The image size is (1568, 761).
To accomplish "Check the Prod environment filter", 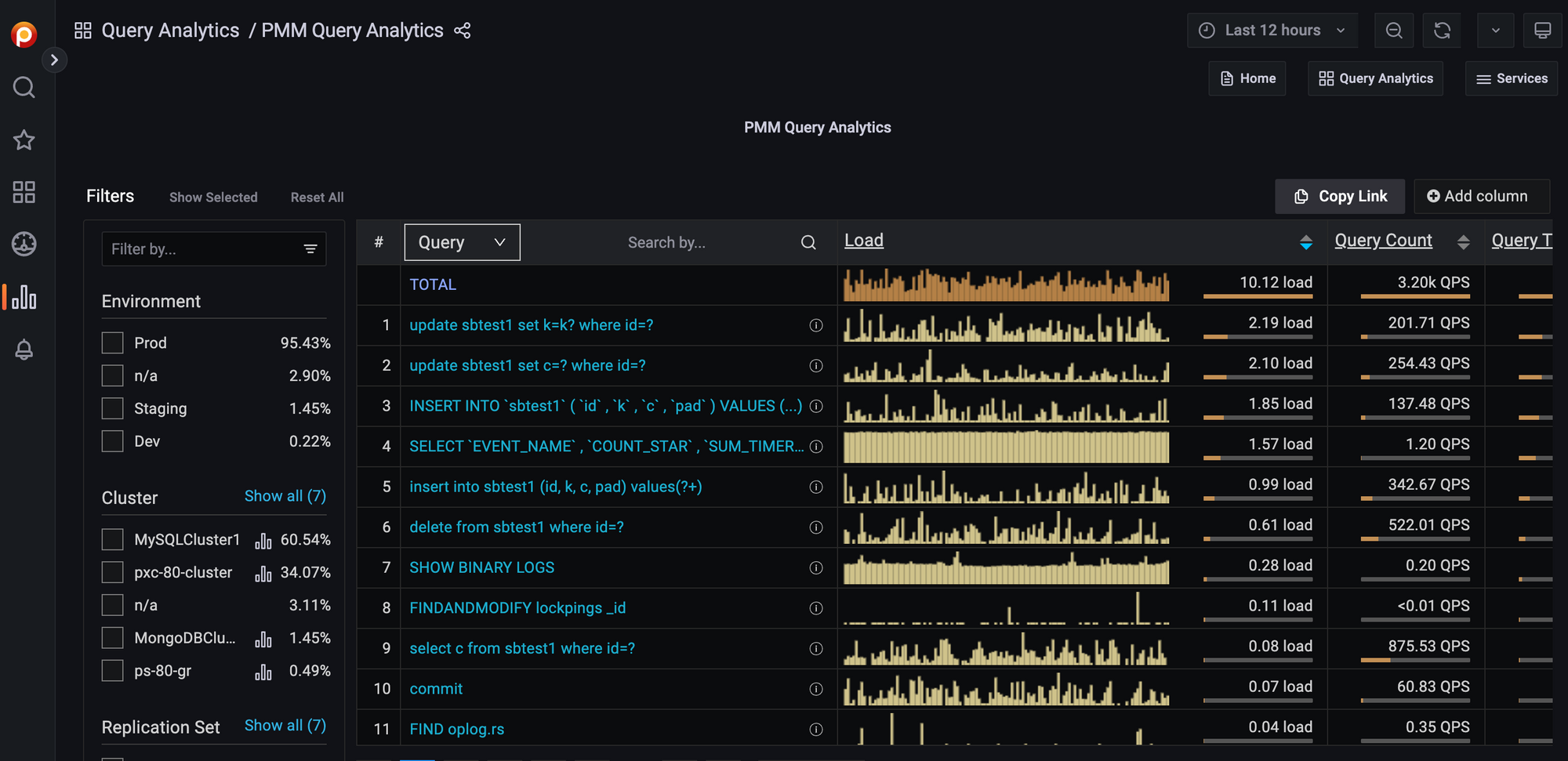I will pos(113,342).
